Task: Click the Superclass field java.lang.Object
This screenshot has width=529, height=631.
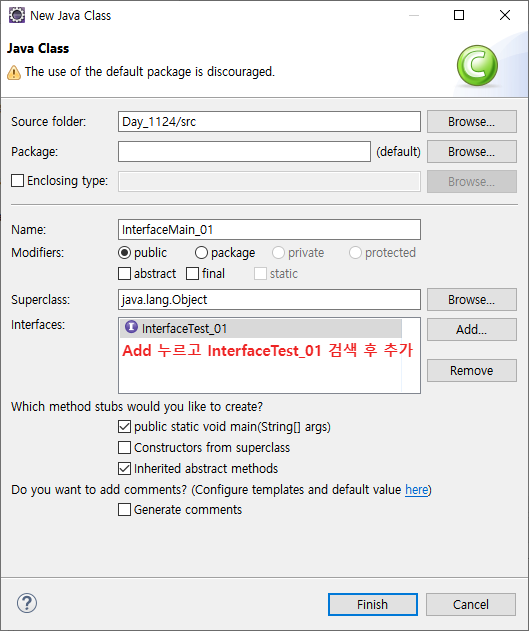Action: [269, 299]
